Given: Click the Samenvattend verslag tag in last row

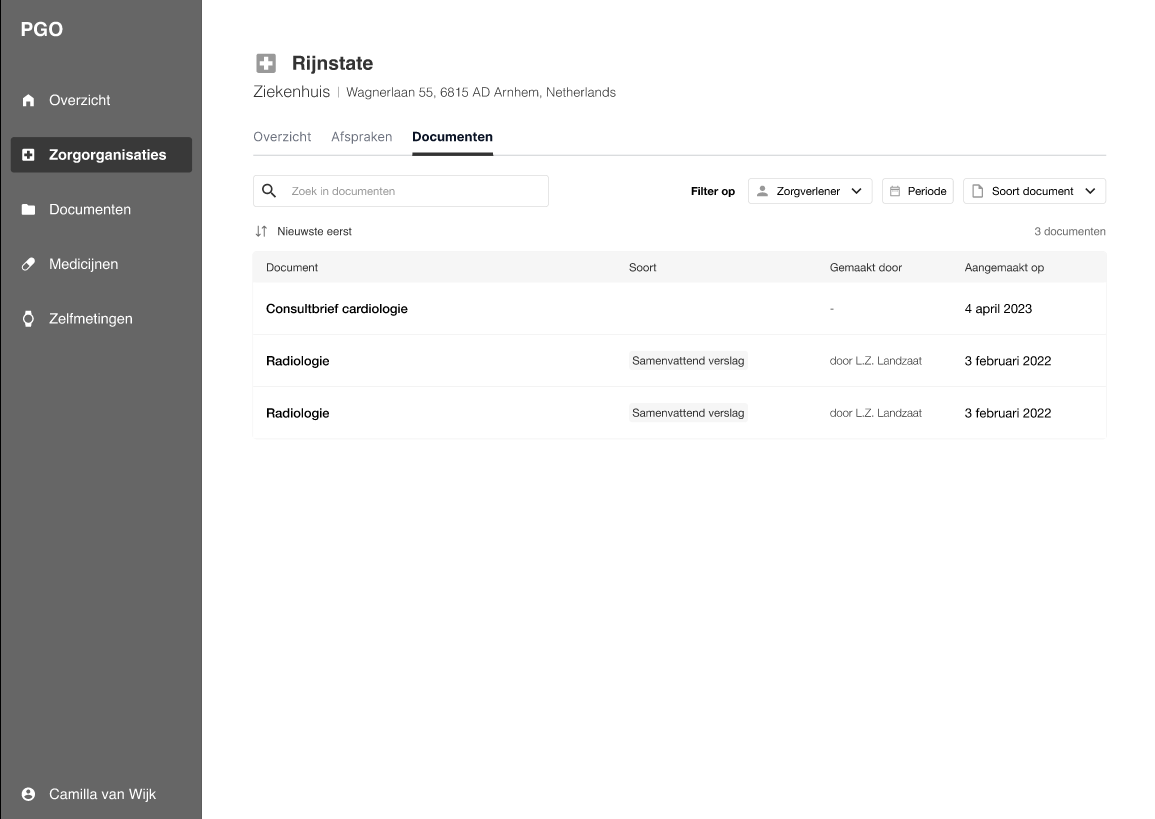Looking at the screenshot, I should click(688, 413).
